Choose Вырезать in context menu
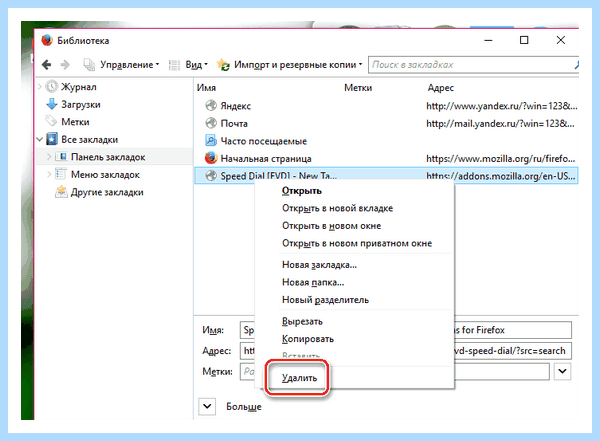The height and width of the screenshot is (441, 600). pos(355,322)
